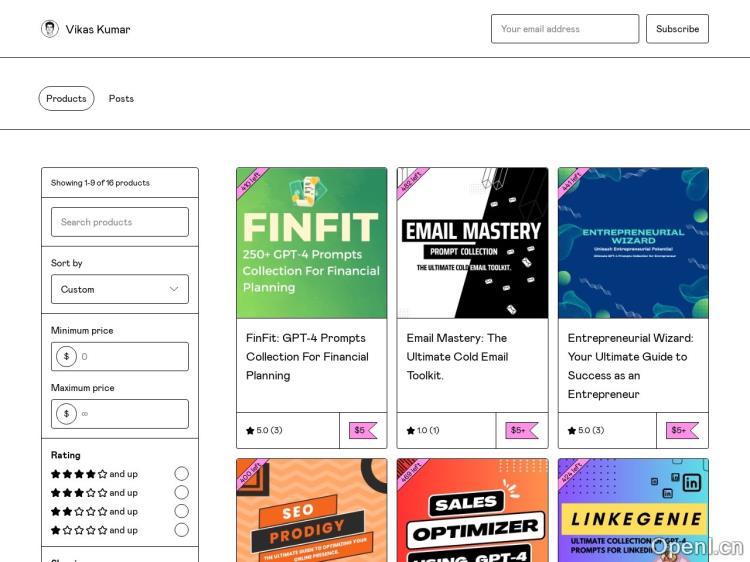This screenshot has height=562, width=750.
Task: Switch to the Posts tab
Action: (x=121, y=98)
